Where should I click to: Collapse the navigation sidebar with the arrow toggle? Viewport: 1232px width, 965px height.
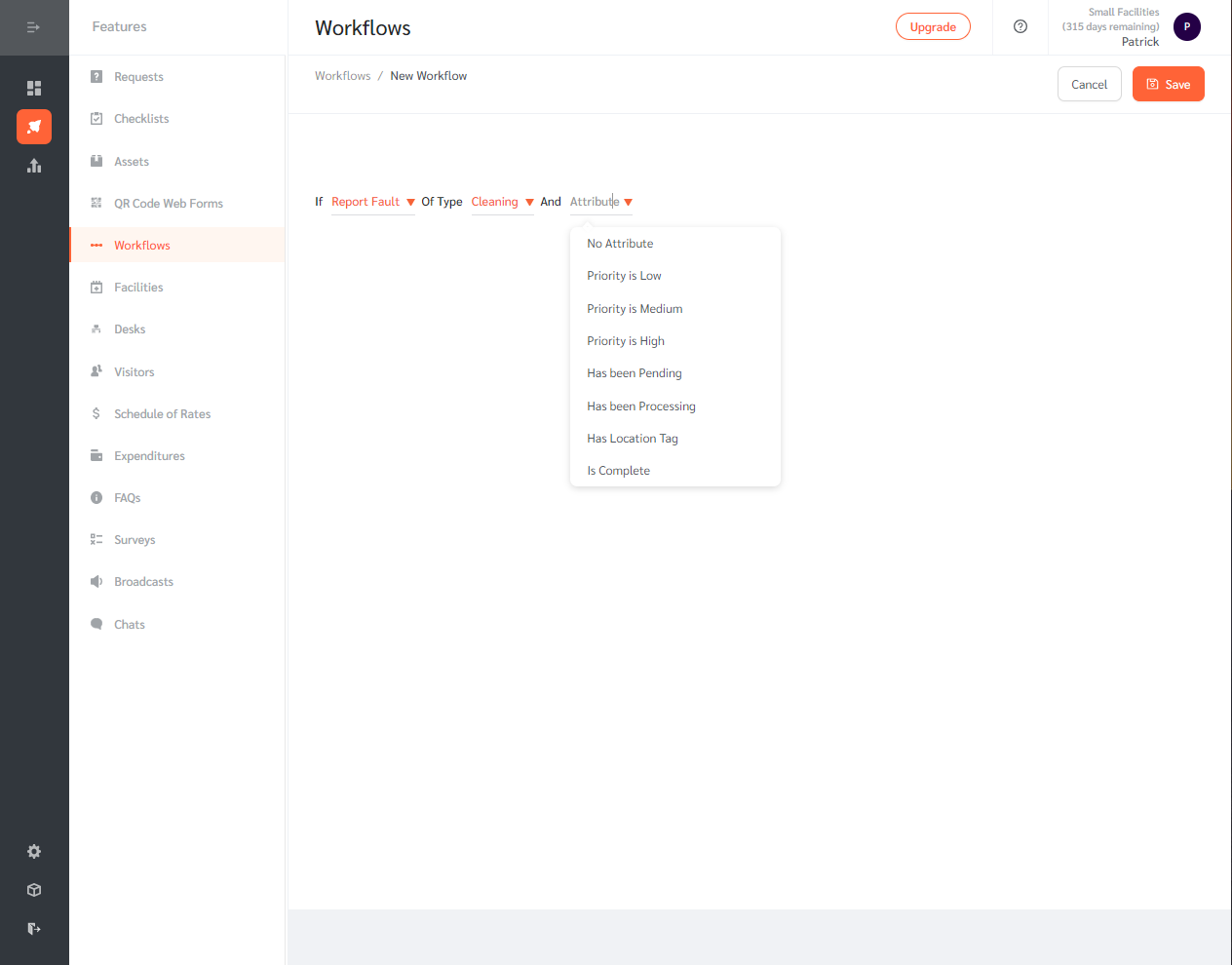[34, 27]
